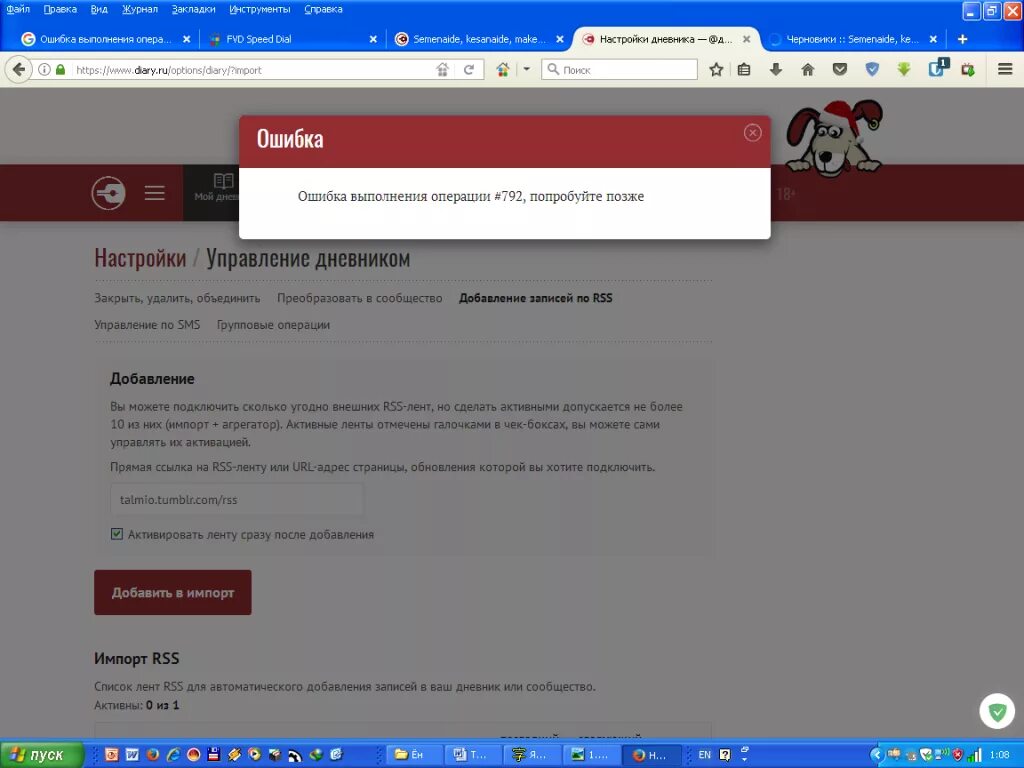The image size is (1024, 768).
Task: Click the blue shield extension icon
Action: click(x=872, y=69)
